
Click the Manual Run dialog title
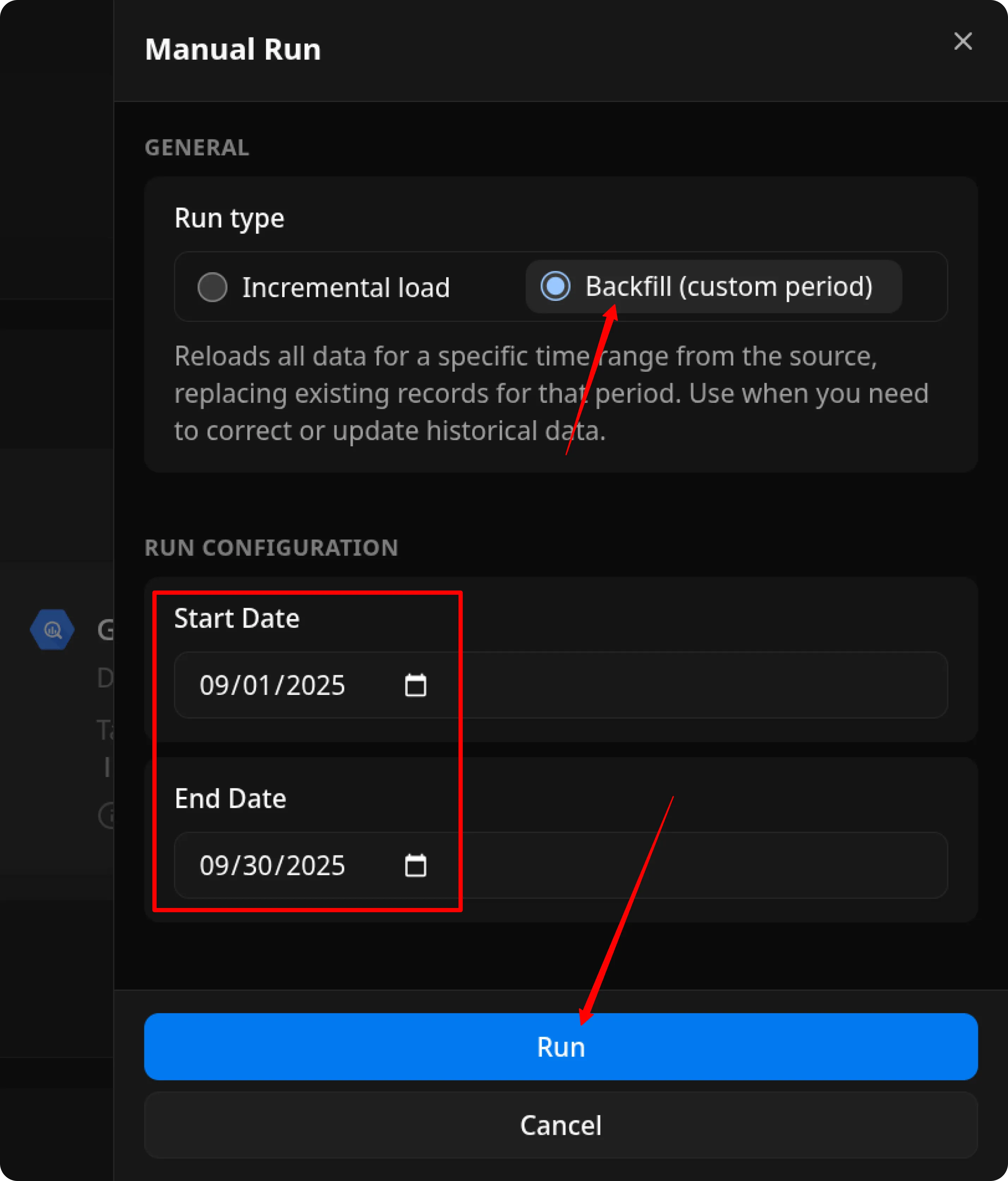pos(233,48)
